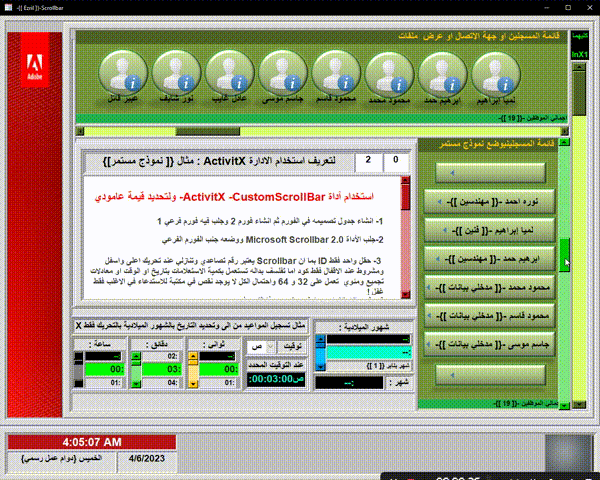
Task: Click down arrow of red instructions scrollbar
Action: click(405, 294)
